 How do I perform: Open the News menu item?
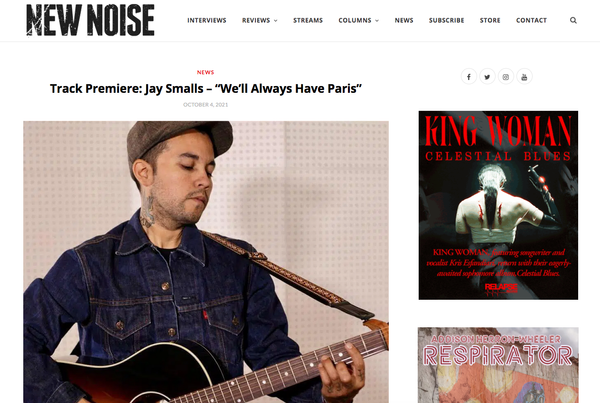(x=404, y=20)
